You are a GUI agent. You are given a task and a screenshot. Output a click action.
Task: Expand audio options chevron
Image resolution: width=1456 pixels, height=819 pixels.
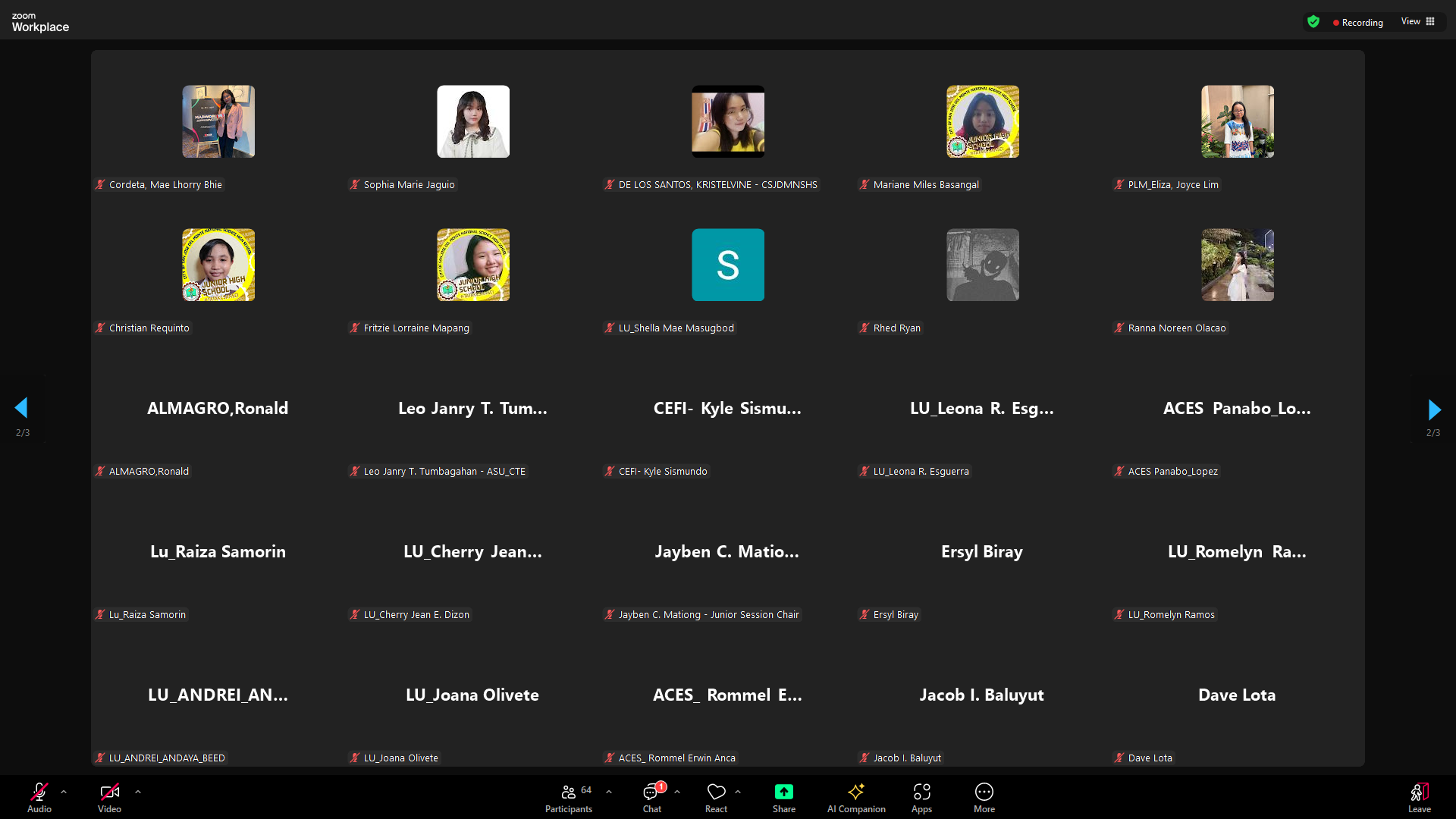(x=64, y=792)
